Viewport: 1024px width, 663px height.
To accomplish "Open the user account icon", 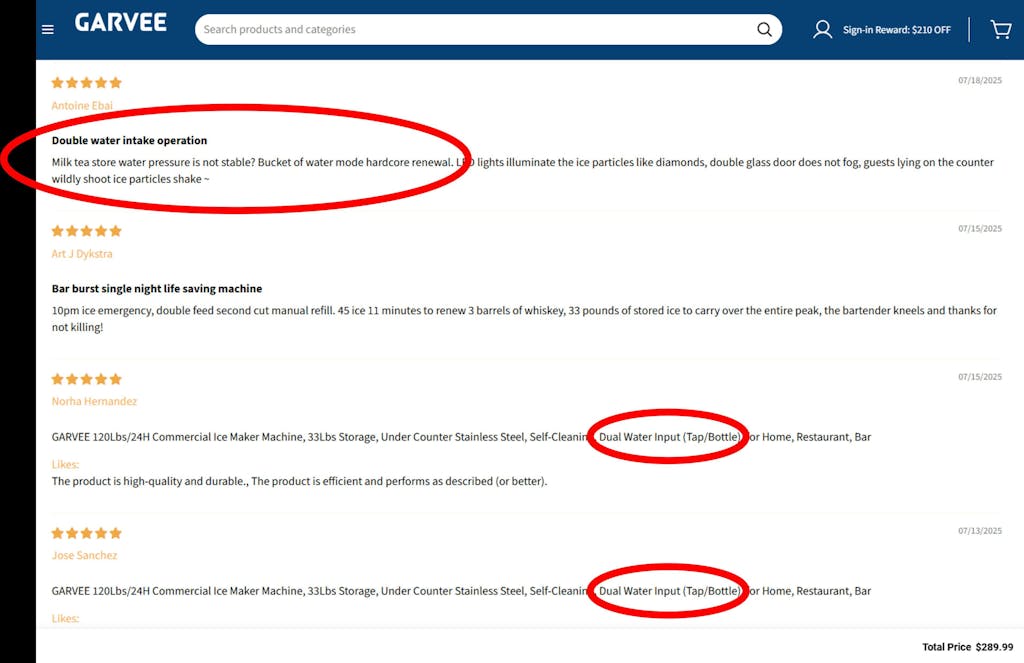I will 822,30.
